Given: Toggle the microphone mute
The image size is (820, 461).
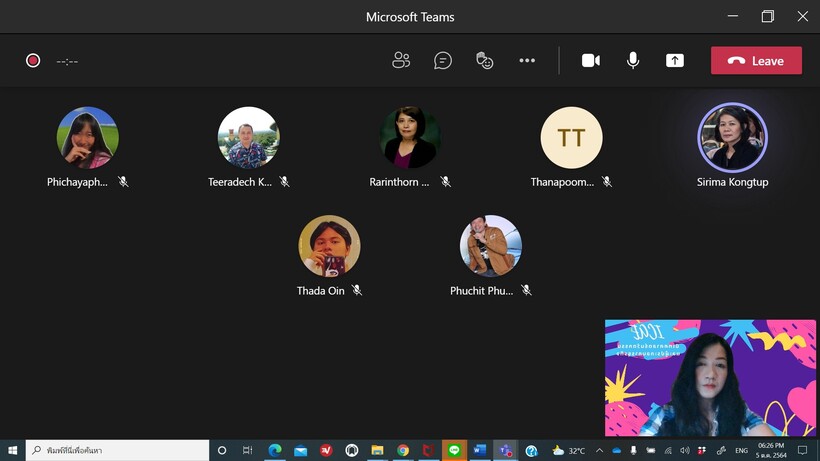Looking at the screenshot, I should tap(633, 60).
